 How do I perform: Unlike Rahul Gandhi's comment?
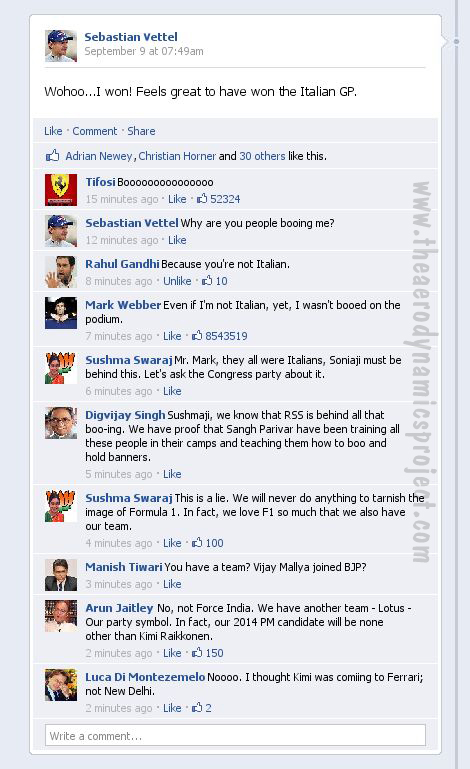pyautogui.click(x=177, y=281)
